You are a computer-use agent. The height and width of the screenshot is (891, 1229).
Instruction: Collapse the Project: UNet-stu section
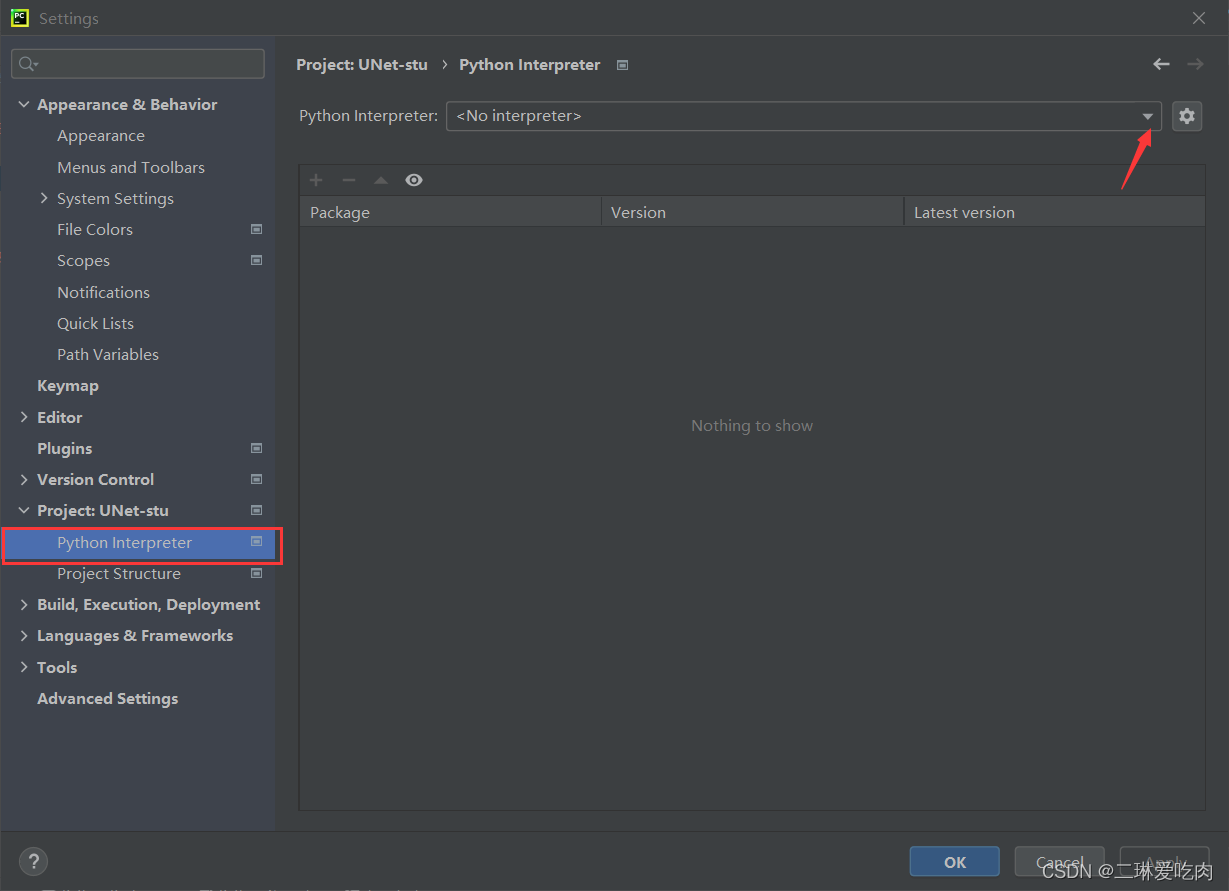[x=24, y=510]
